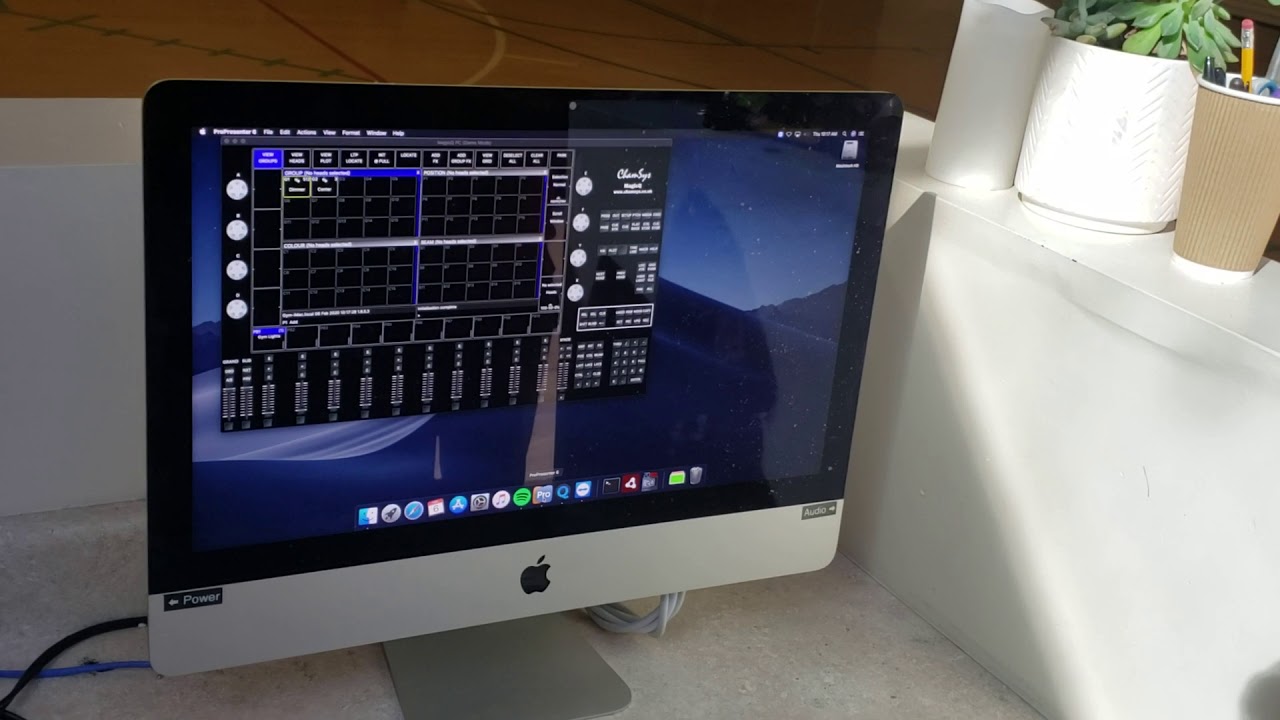This screenshot has width=1280, height=720.
Task: Click the DESELECT ALL soft button
Action: (512, 158)
